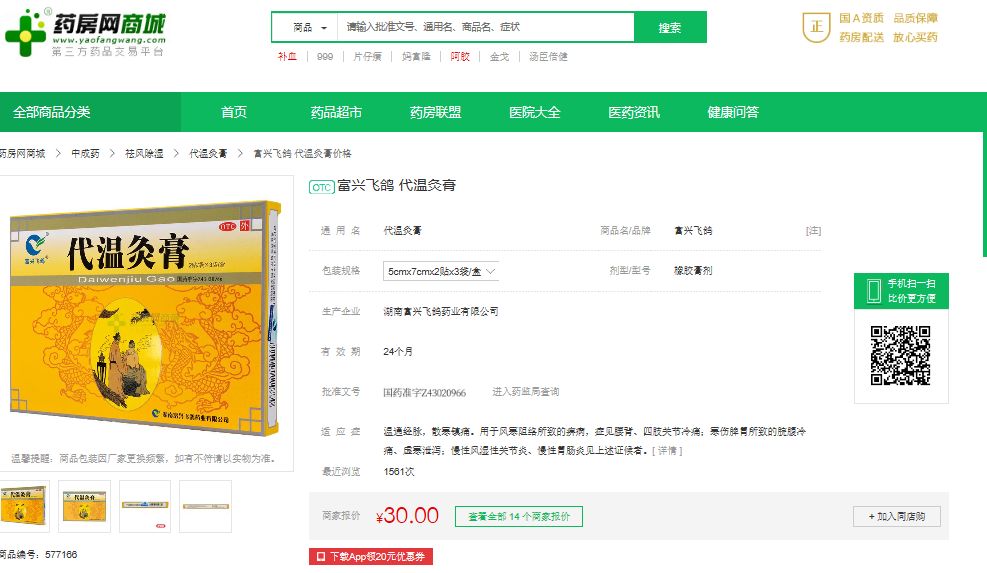This screenshot has width=987, height=573.
Task: Click the 祛风除湿 breadcrumb link
Action: pyautogui.click(x=144, y=153)
